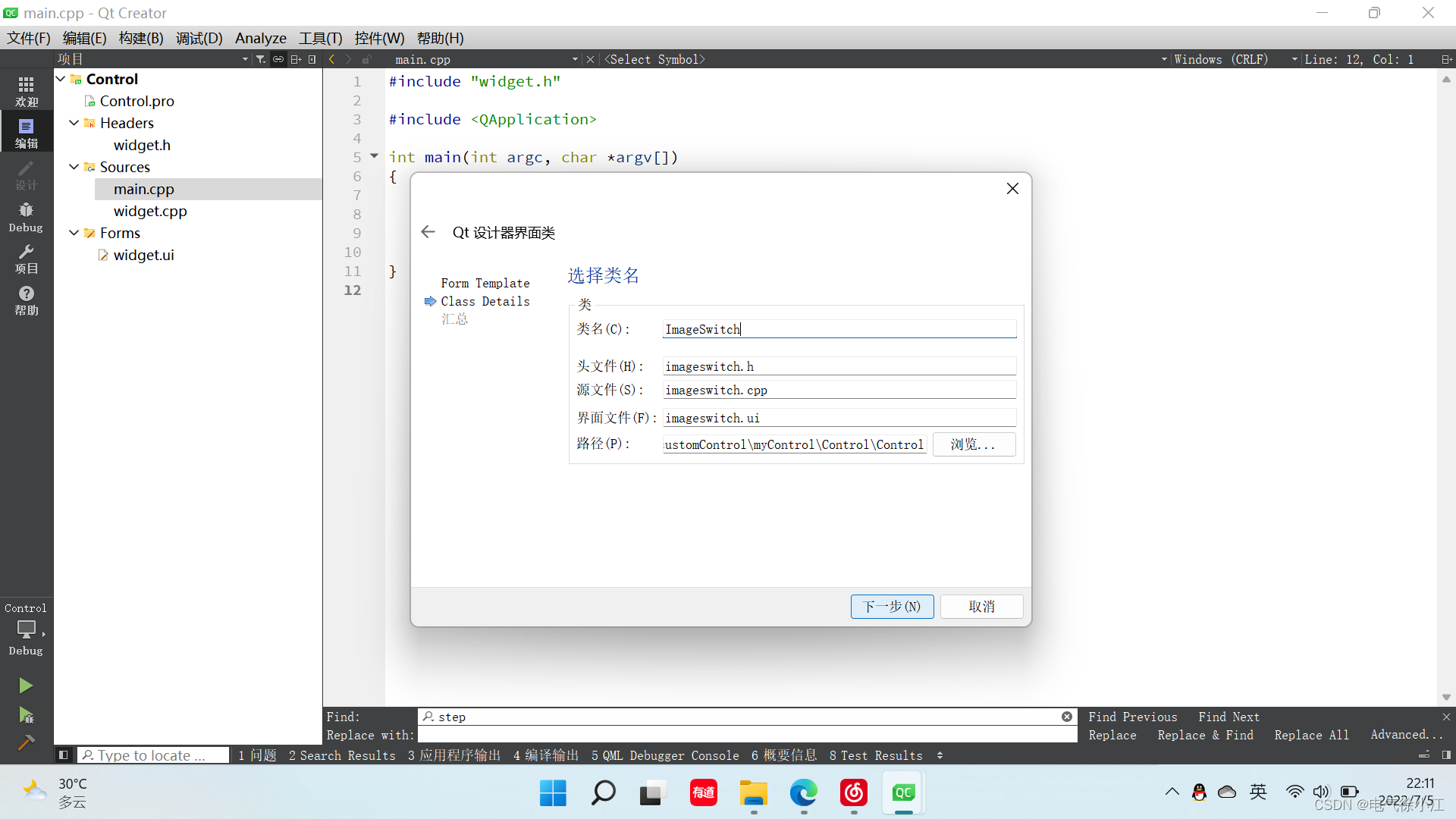Open the 文件(F) menu

coord(29,38)
